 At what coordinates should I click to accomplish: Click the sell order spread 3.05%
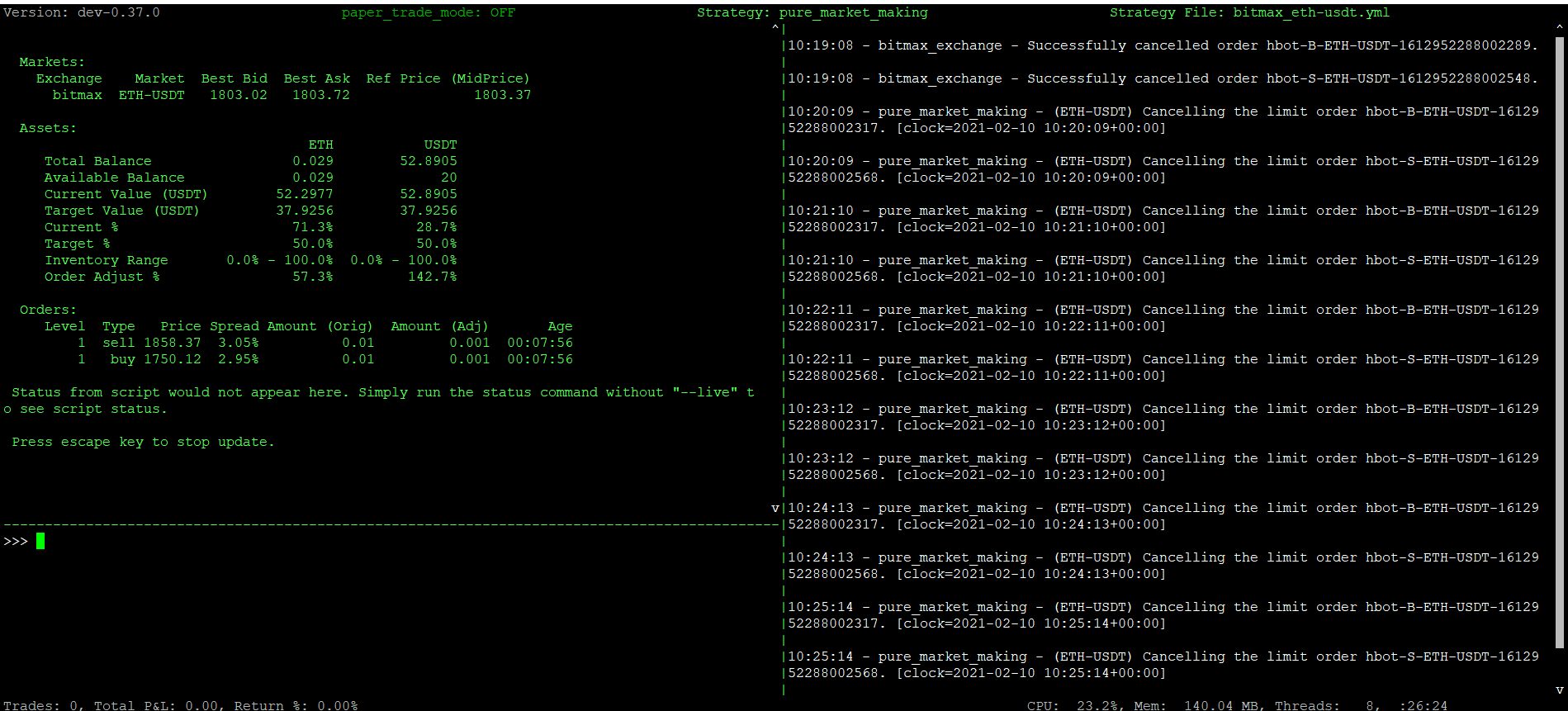(x=239, y=343)
